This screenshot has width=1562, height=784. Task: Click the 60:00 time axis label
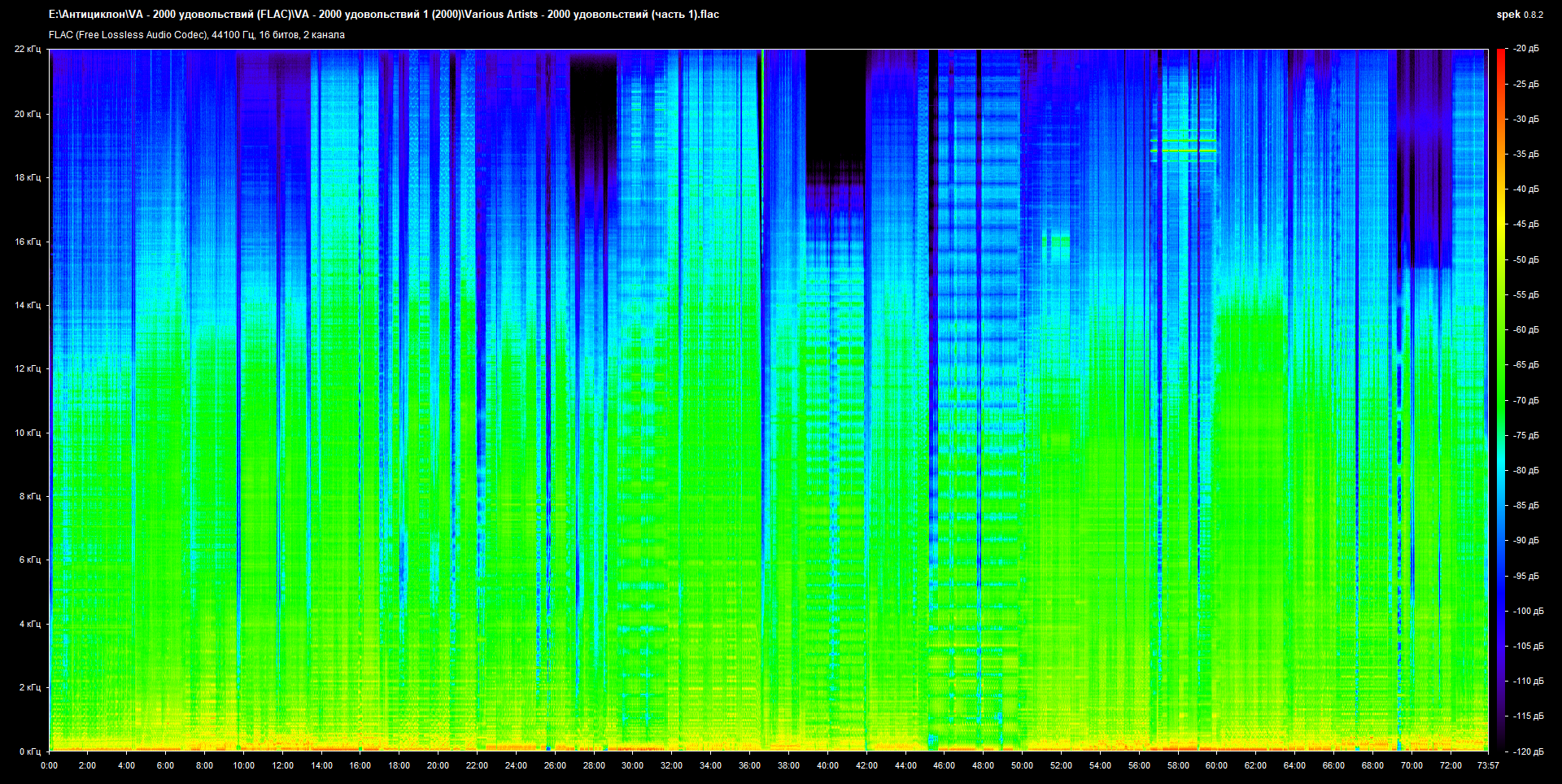coord(1216,765)
